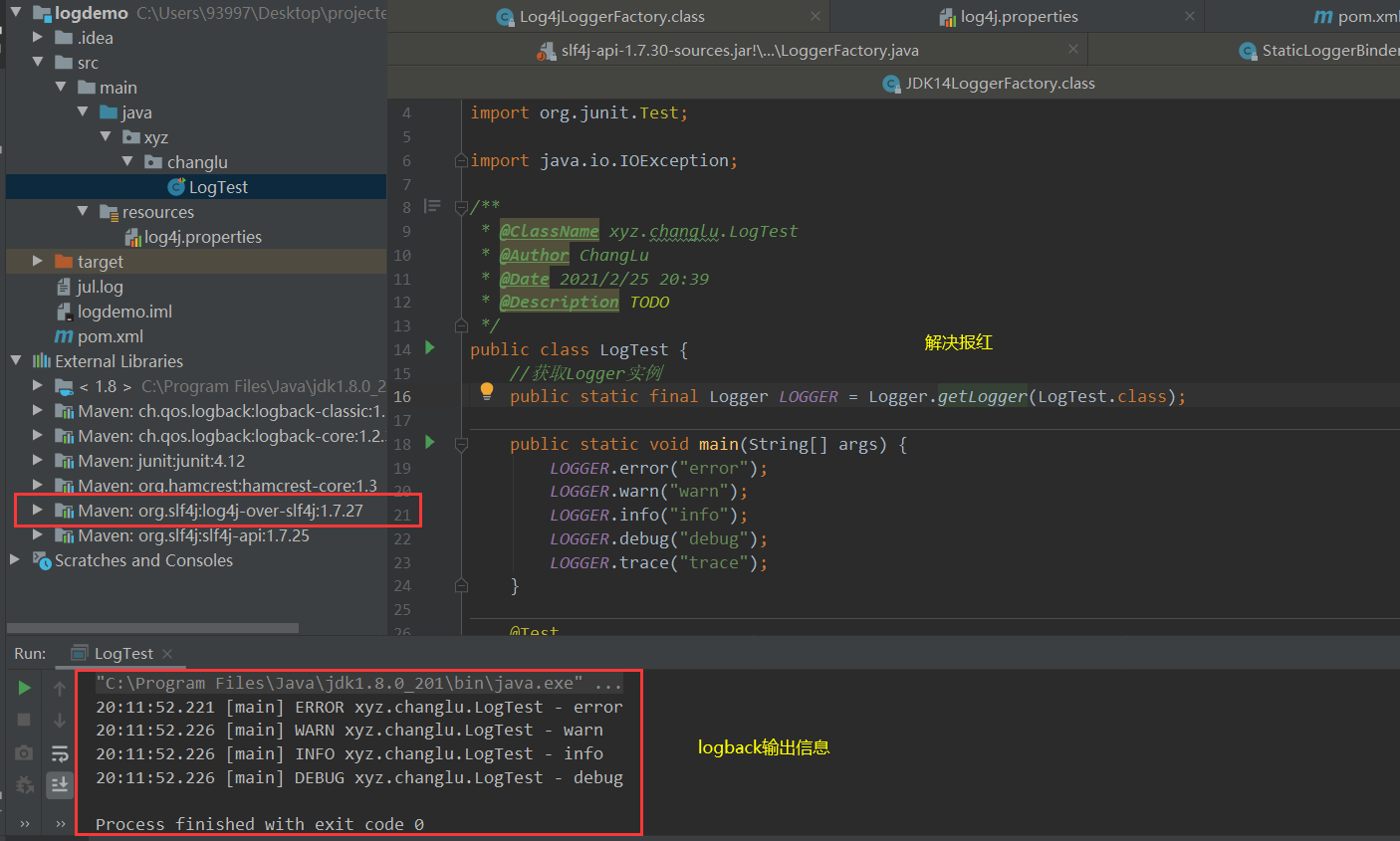Show more actions in leftmost Run toolbar column
Image resolution: width=1400 pixels, height=841 pixels.
(24, 824)
